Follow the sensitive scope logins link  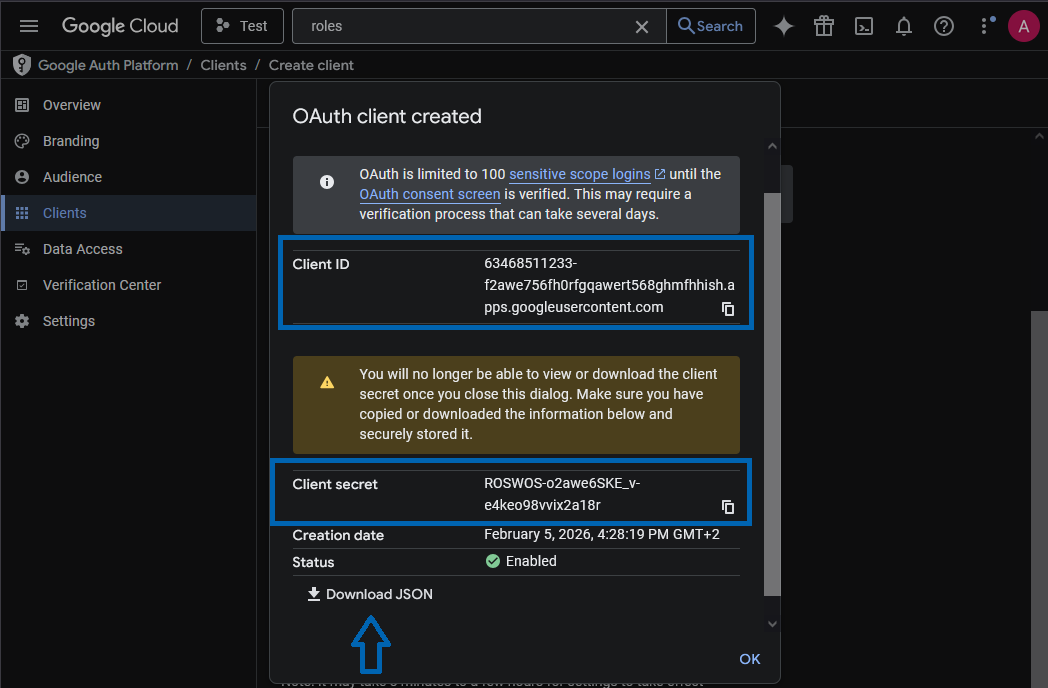580,174
